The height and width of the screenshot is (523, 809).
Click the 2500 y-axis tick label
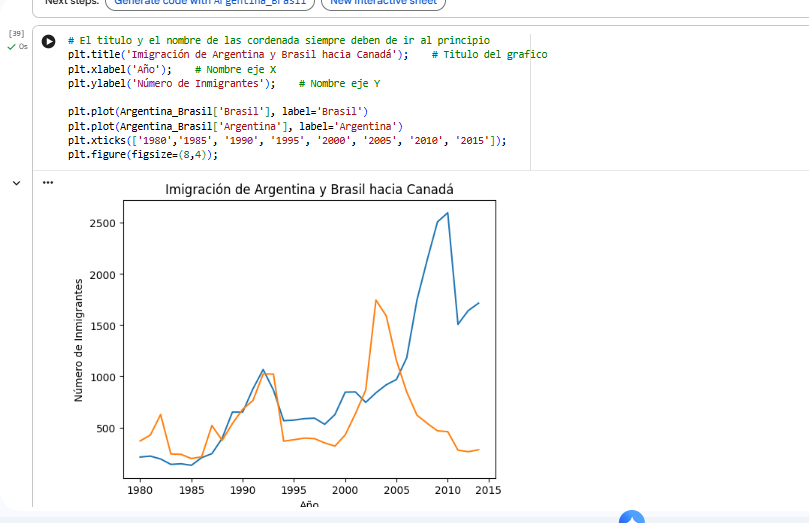pyautogui.click(x=103, y=223)
